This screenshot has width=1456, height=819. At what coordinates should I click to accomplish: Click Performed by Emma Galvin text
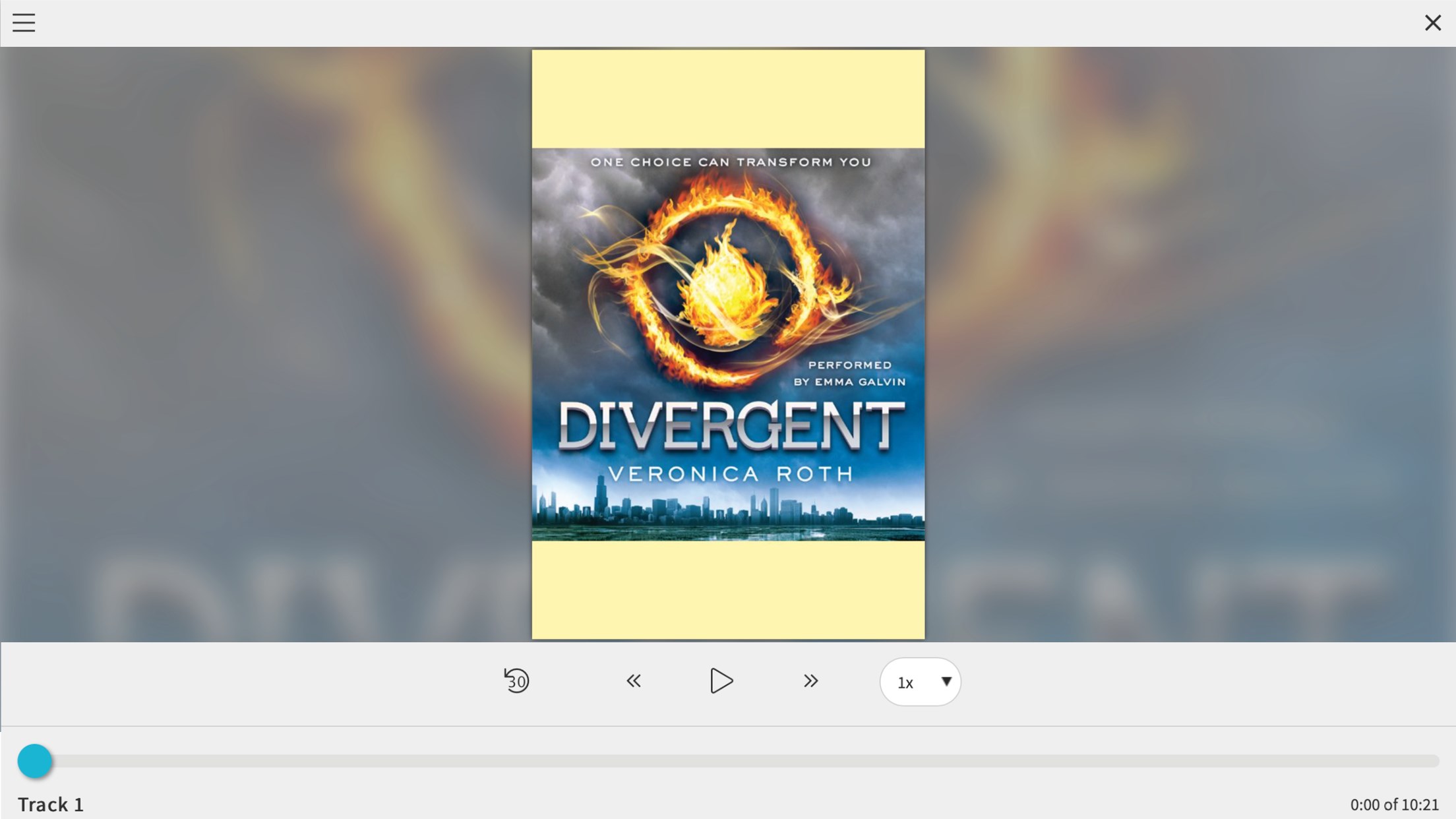[x=849, y=373]
